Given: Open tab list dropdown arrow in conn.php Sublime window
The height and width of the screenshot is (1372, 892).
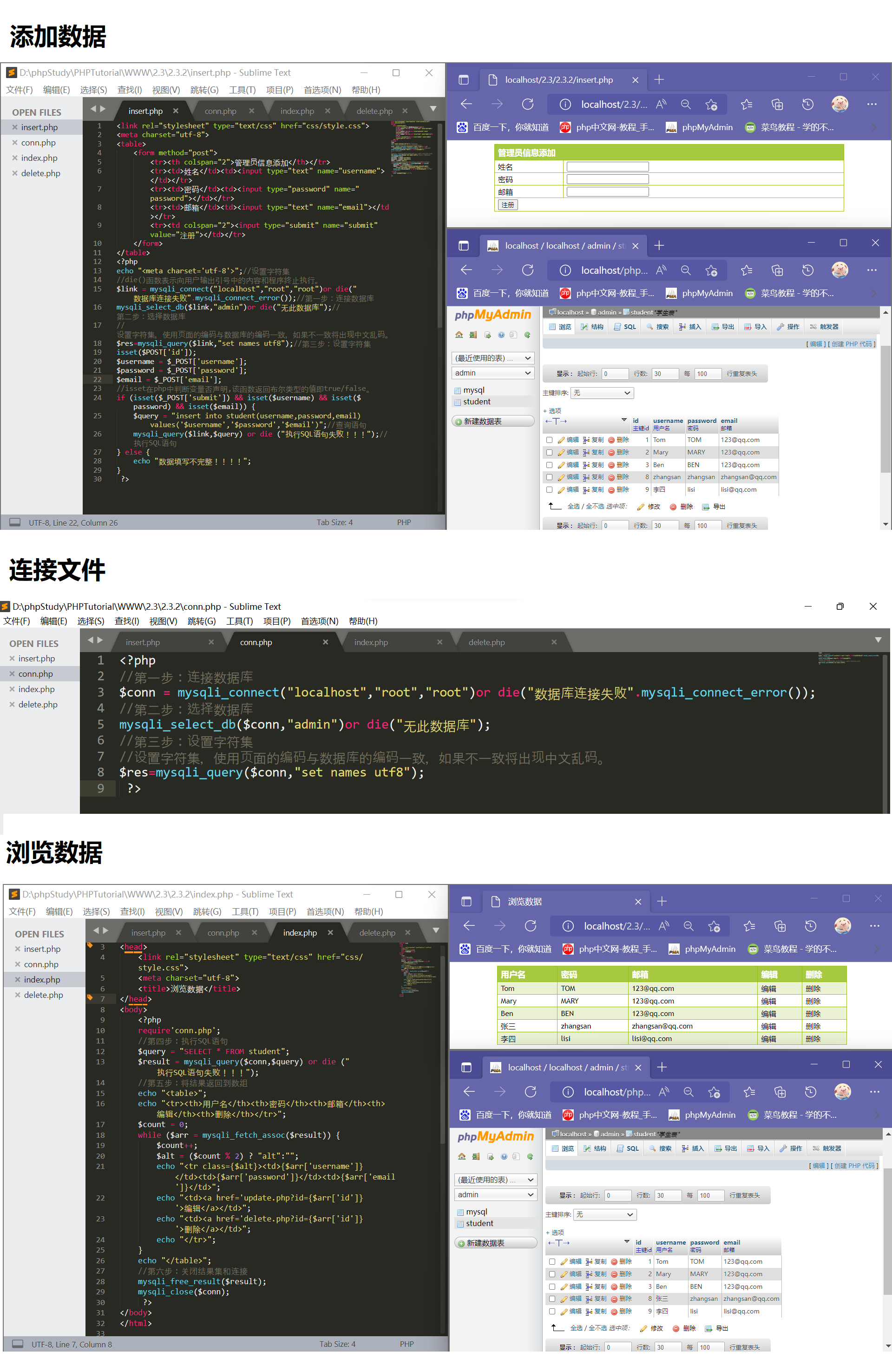Looking at the screenshot, I should pyautogui.click(x=878, y=640).
